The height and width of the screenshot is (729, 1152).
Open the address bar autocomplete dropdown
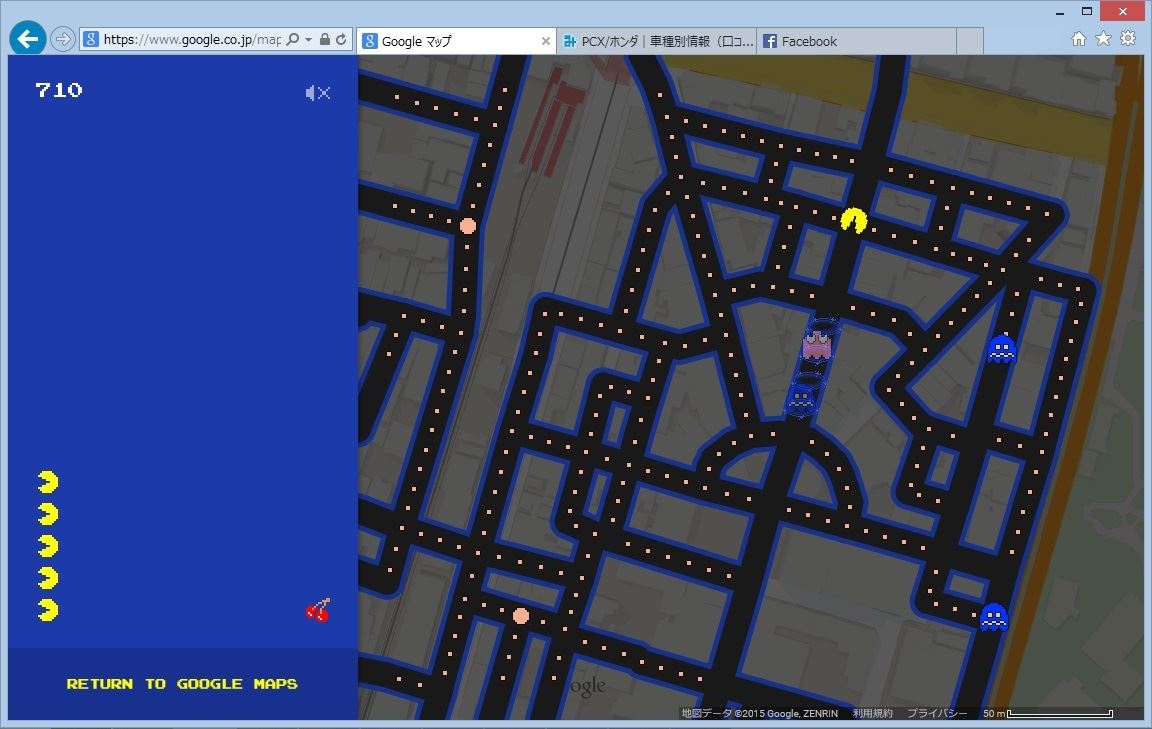click(309, 40)
